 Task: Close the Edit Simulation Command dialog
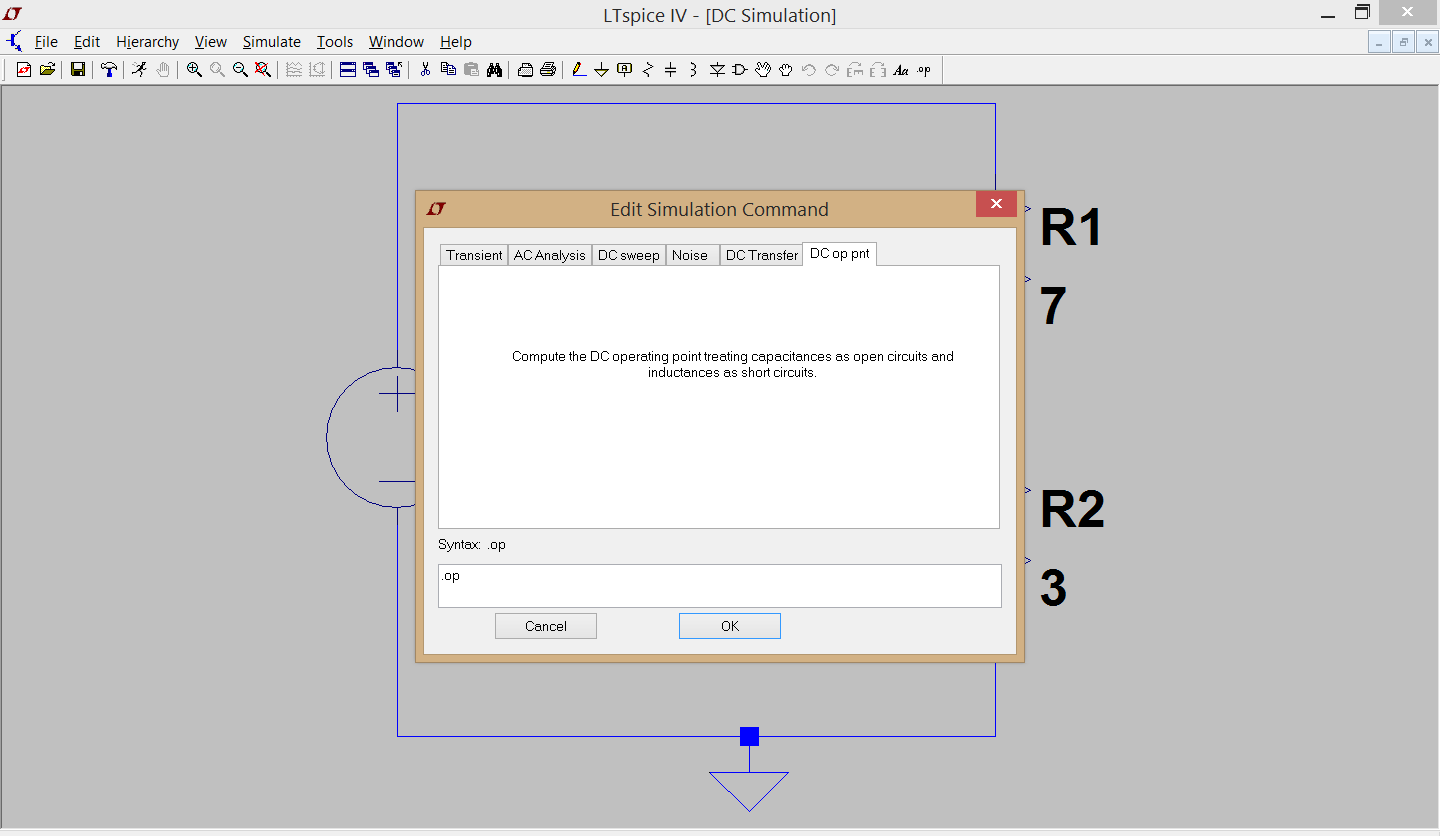996,204
